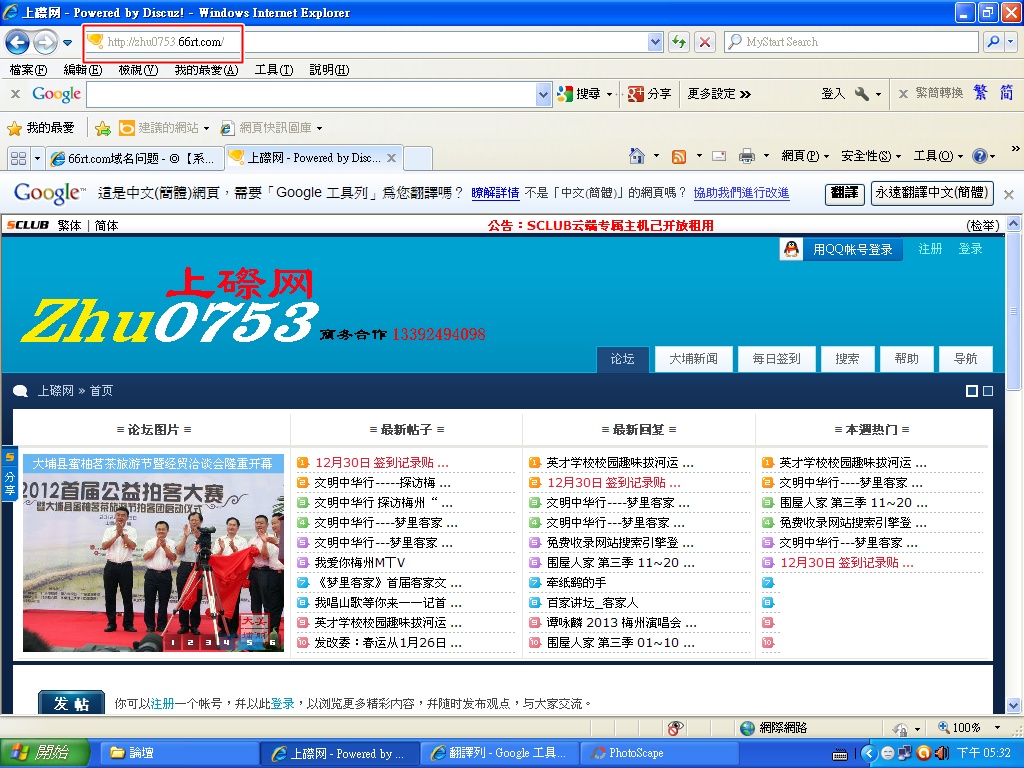Screen dimensions: 1024x768
Task: Open the recent pages dropdown arrow
Action: (67, 43)
